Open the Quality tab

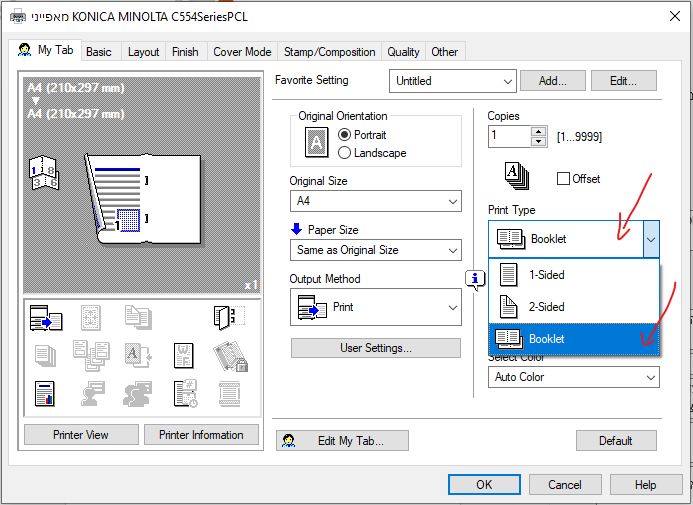pos(403,52)
